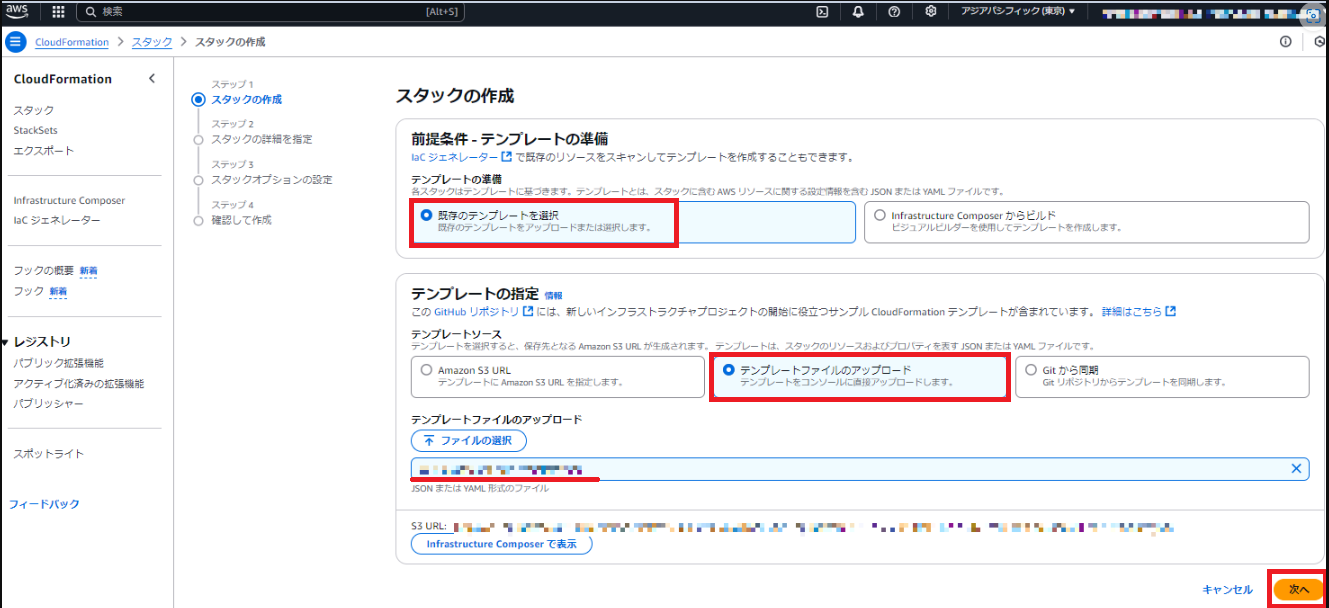Open アクティブ化済みの拡張機能 in the sidebar
Viewport: 1329px width, 608px height.
pyautogui.click(x=78, y=383)
